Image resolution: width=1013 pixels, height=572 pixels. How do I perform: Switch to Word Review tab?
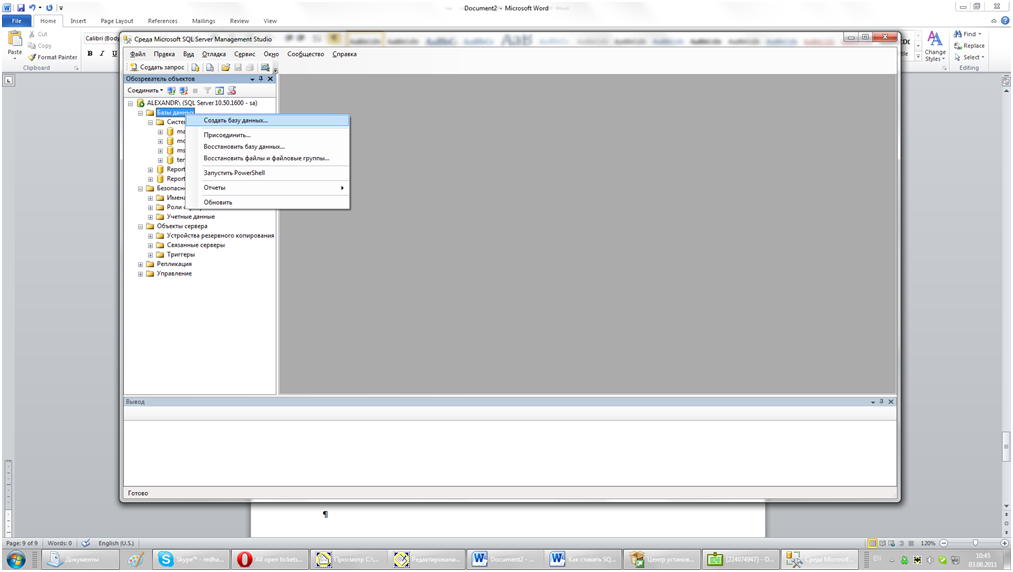[239, 21]
